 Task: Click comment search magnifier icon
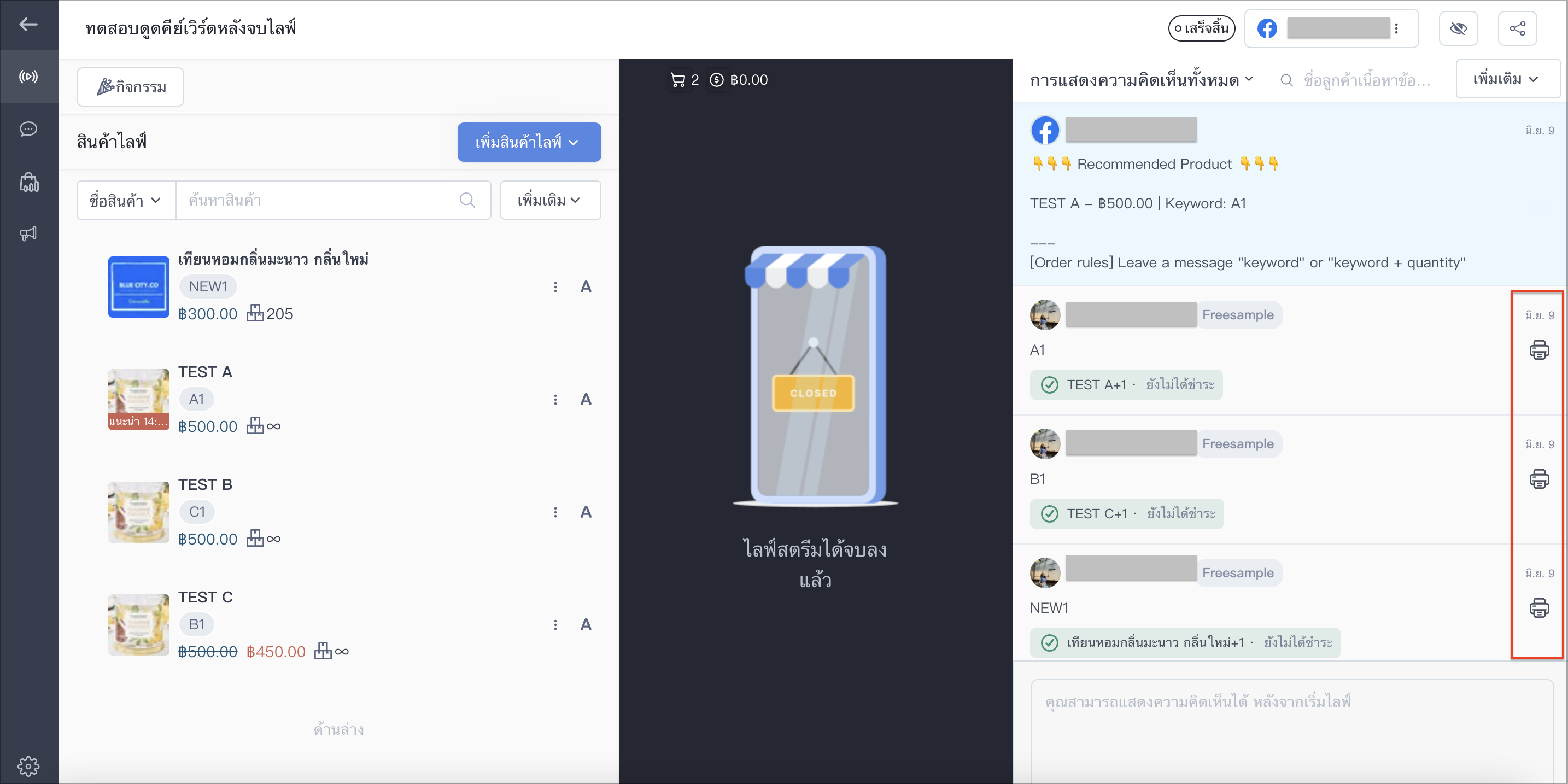(x=1286, y=80)
